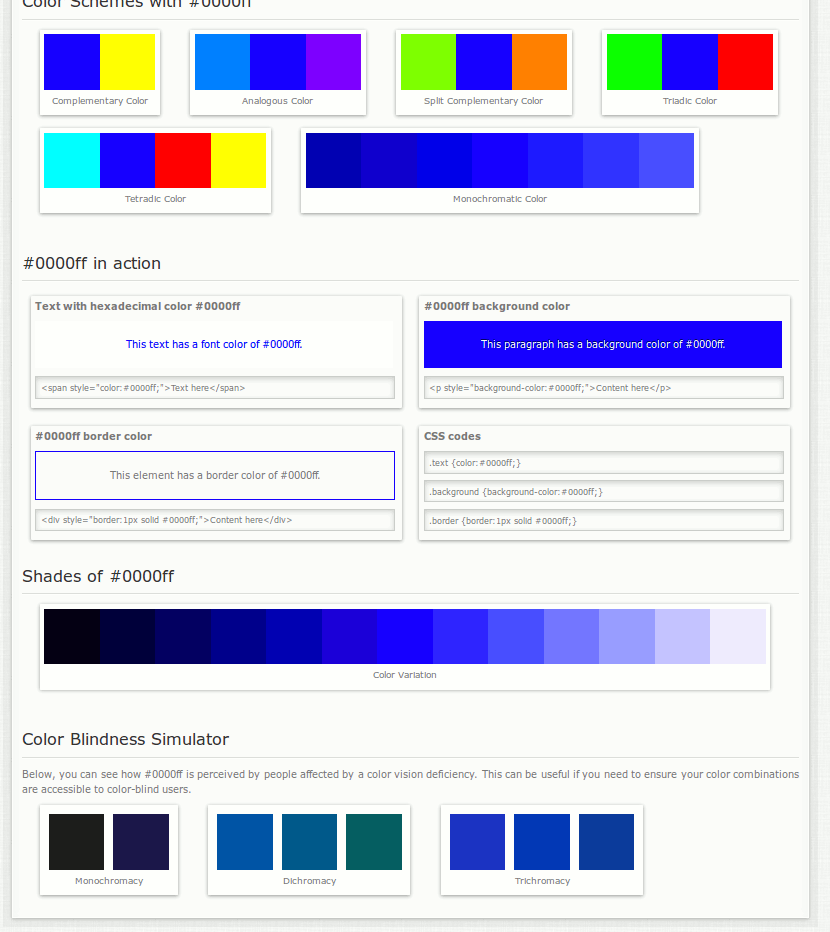Click the #0000ff background color paragraph
This screenshot has height=932, width=830.
[x=603, y=344]
